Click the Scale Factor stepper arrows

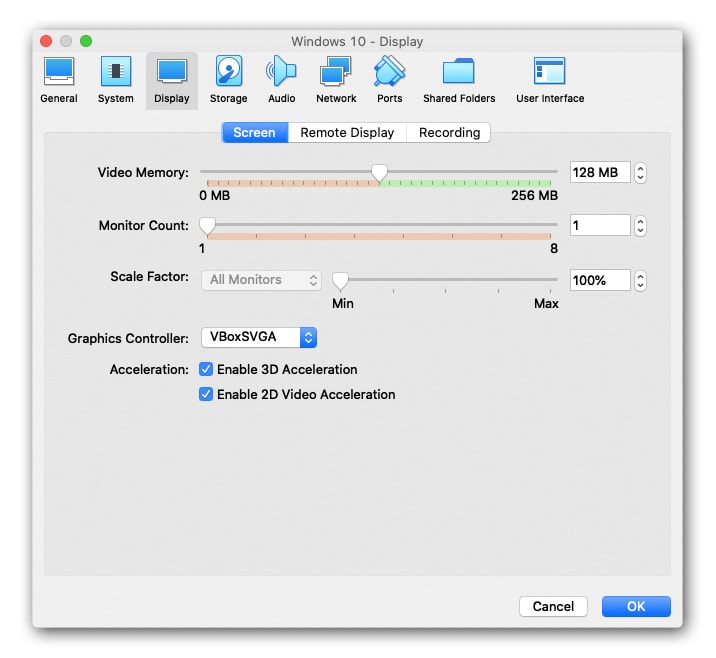(x=640, y=280)
